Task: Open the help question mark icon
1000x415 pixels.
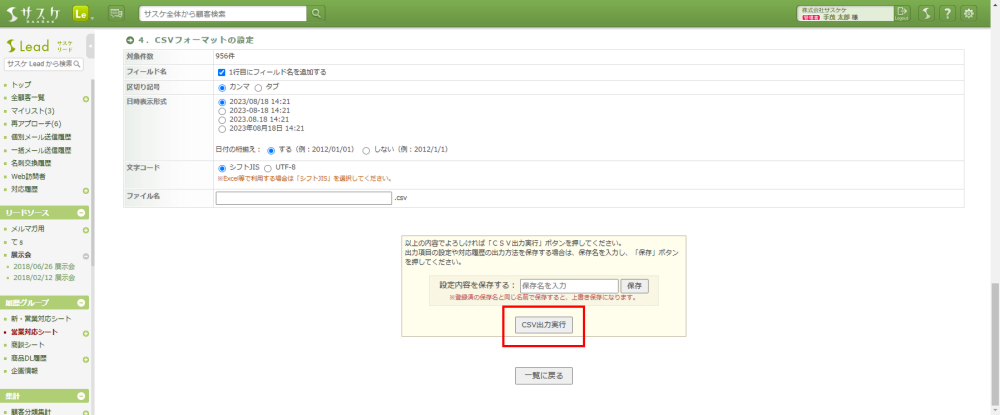Action: click(947, 13)
